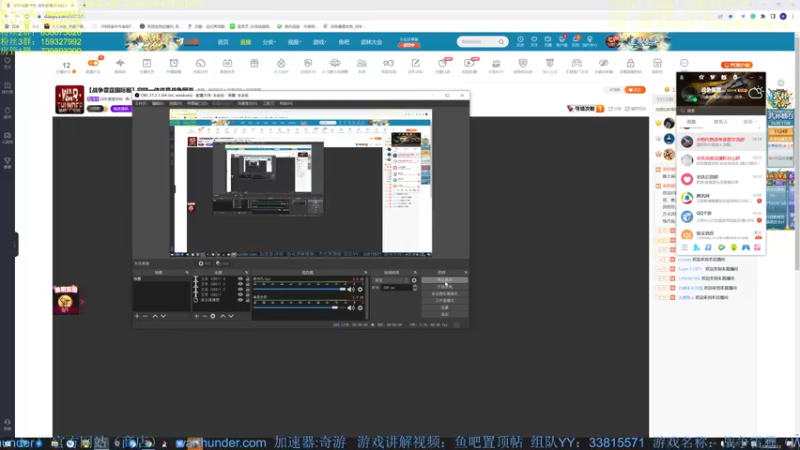800x450 pixels.
Task: Add a new source in OBS Sources panel
Action: (x=196, y=316)
